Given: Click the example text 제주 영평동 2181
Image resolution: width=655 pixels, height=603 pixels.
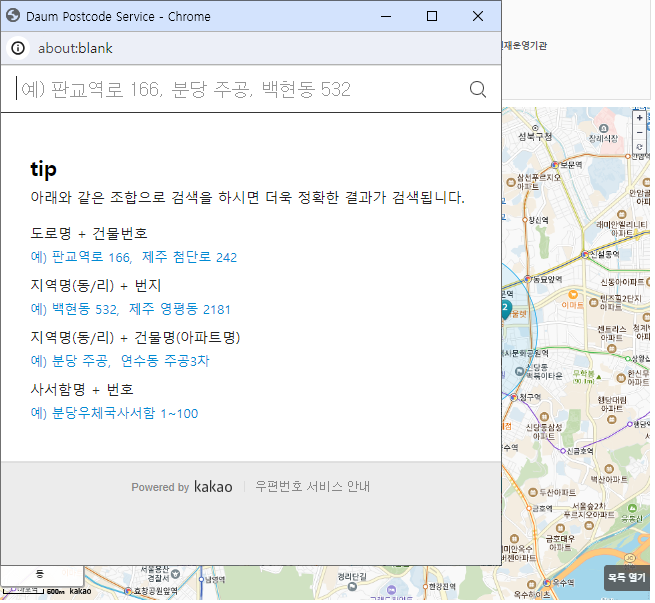Looking at the screenshot, I should point(179,309).
